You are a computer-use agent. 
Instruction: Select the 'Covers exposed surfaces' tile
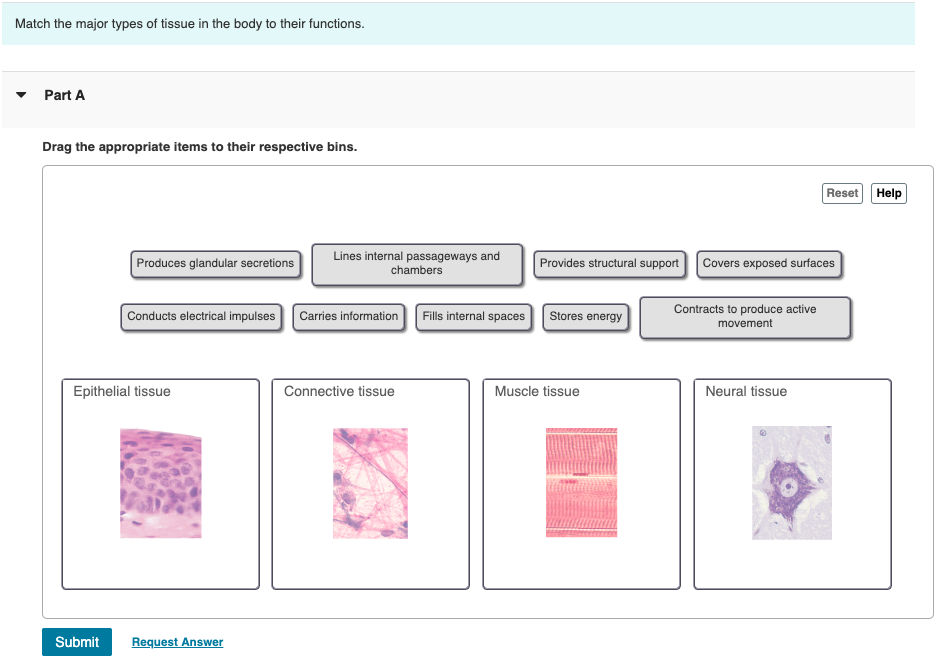point(769,264)
